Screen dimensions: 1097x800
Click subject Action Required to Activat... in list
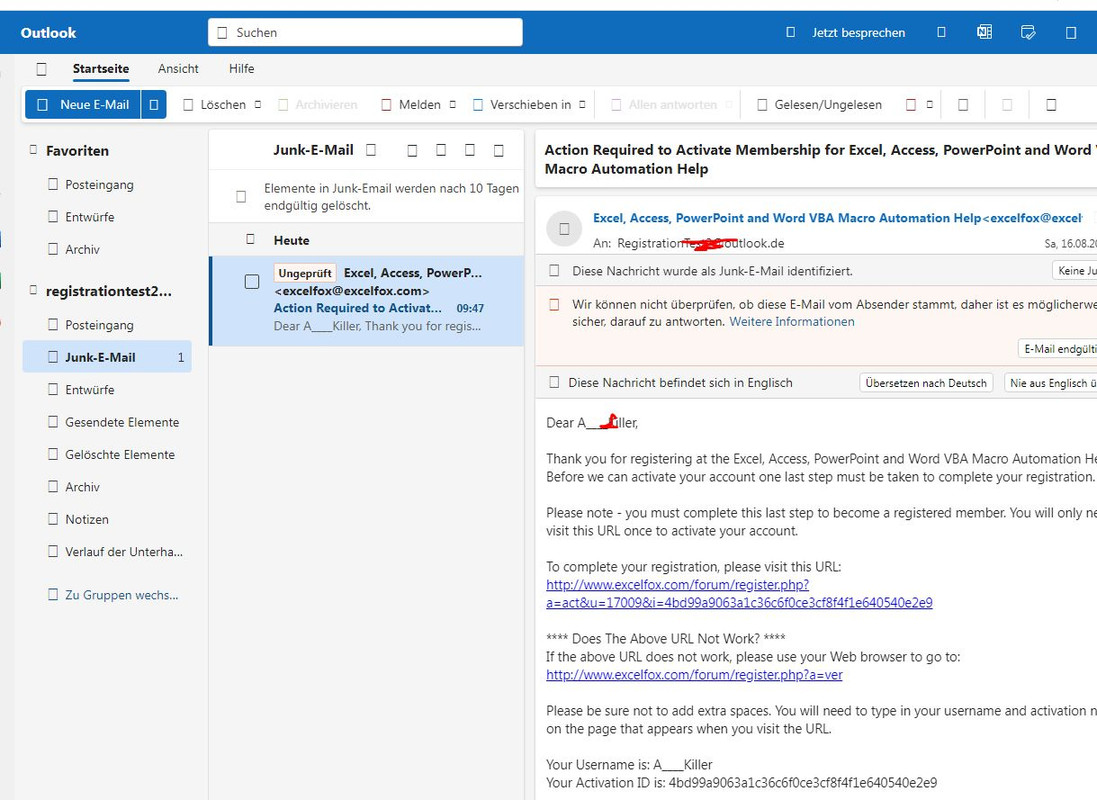tap(358, 308)
